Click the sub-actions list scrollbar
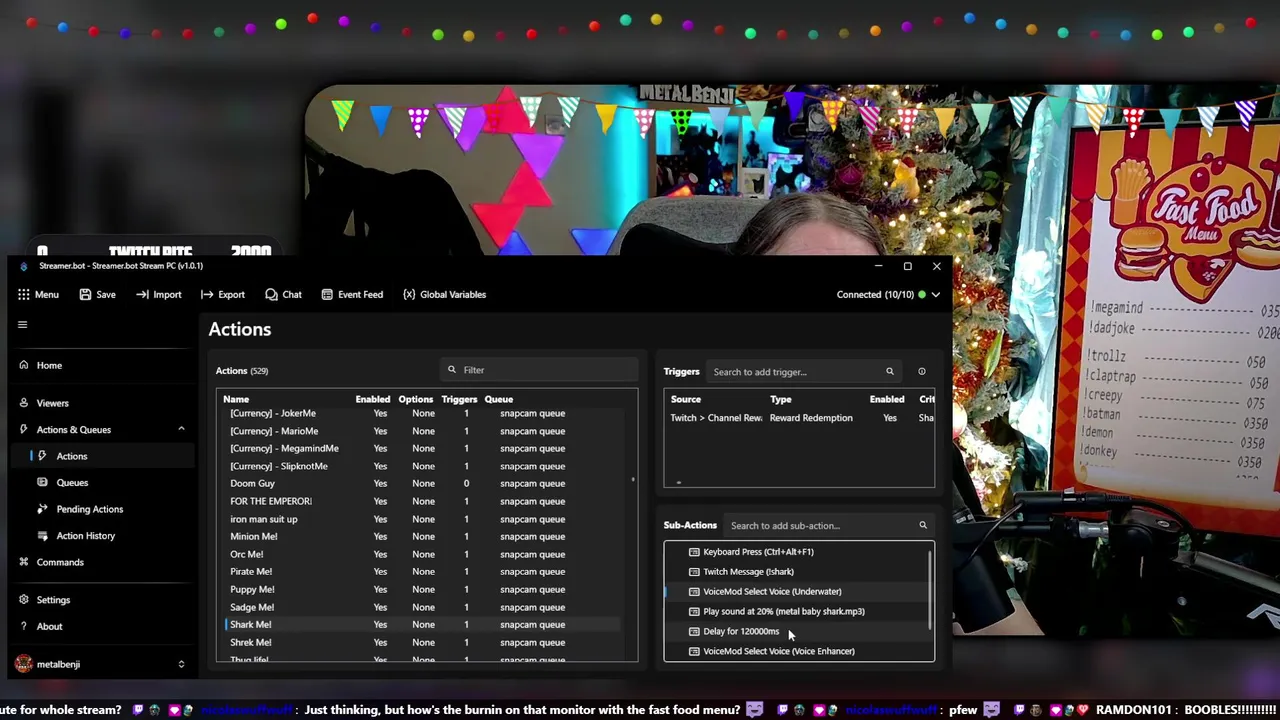Image resolution: width=1280 pixels, height=720 pixels. coord(930,590)
